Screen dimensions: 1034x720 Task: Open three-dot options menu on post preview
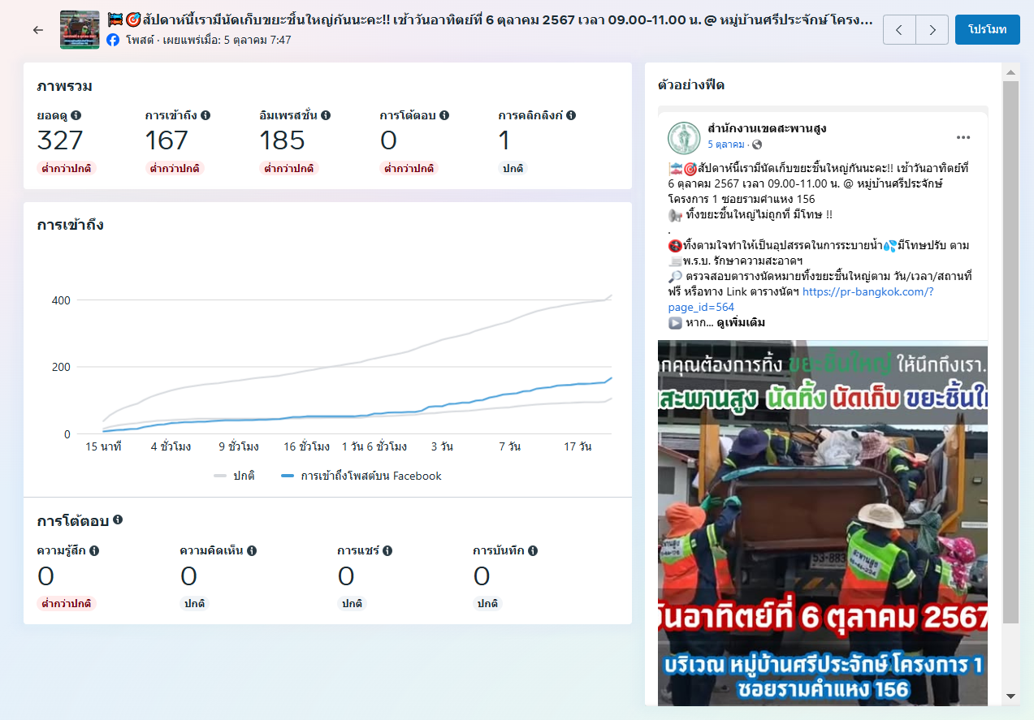963,137
